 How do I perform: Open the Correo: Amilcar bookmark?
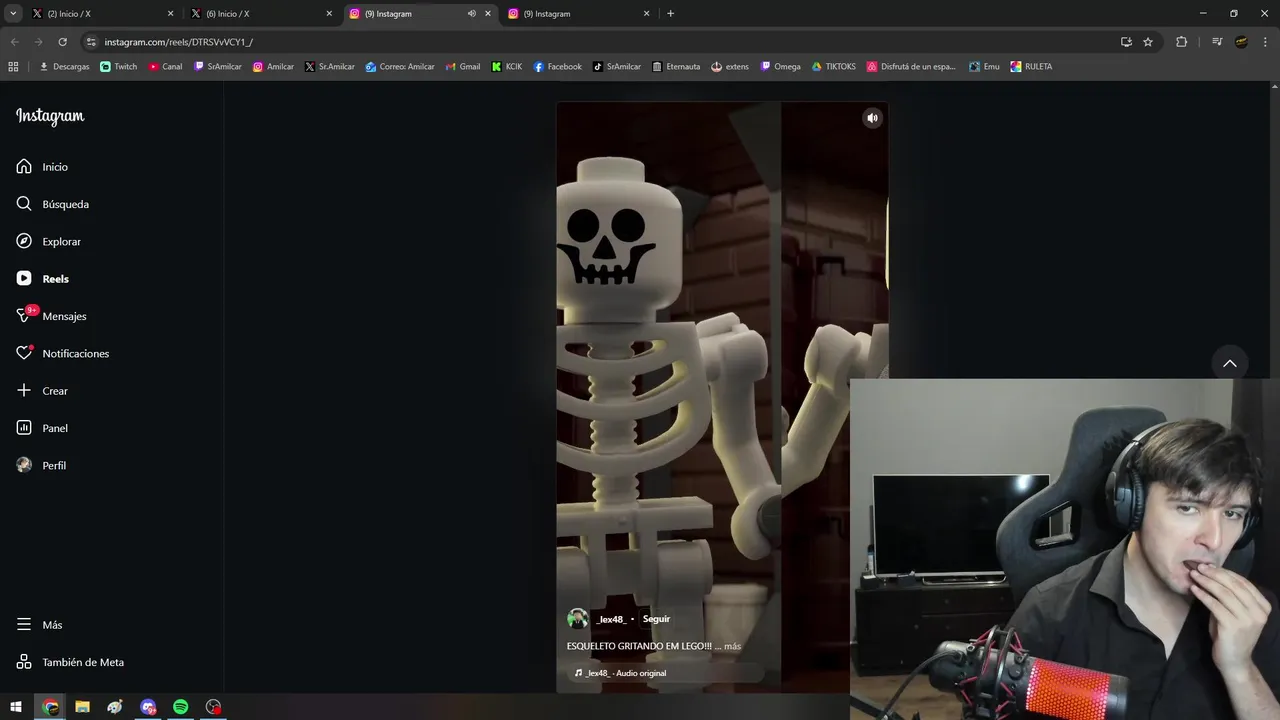click(400, 67)
